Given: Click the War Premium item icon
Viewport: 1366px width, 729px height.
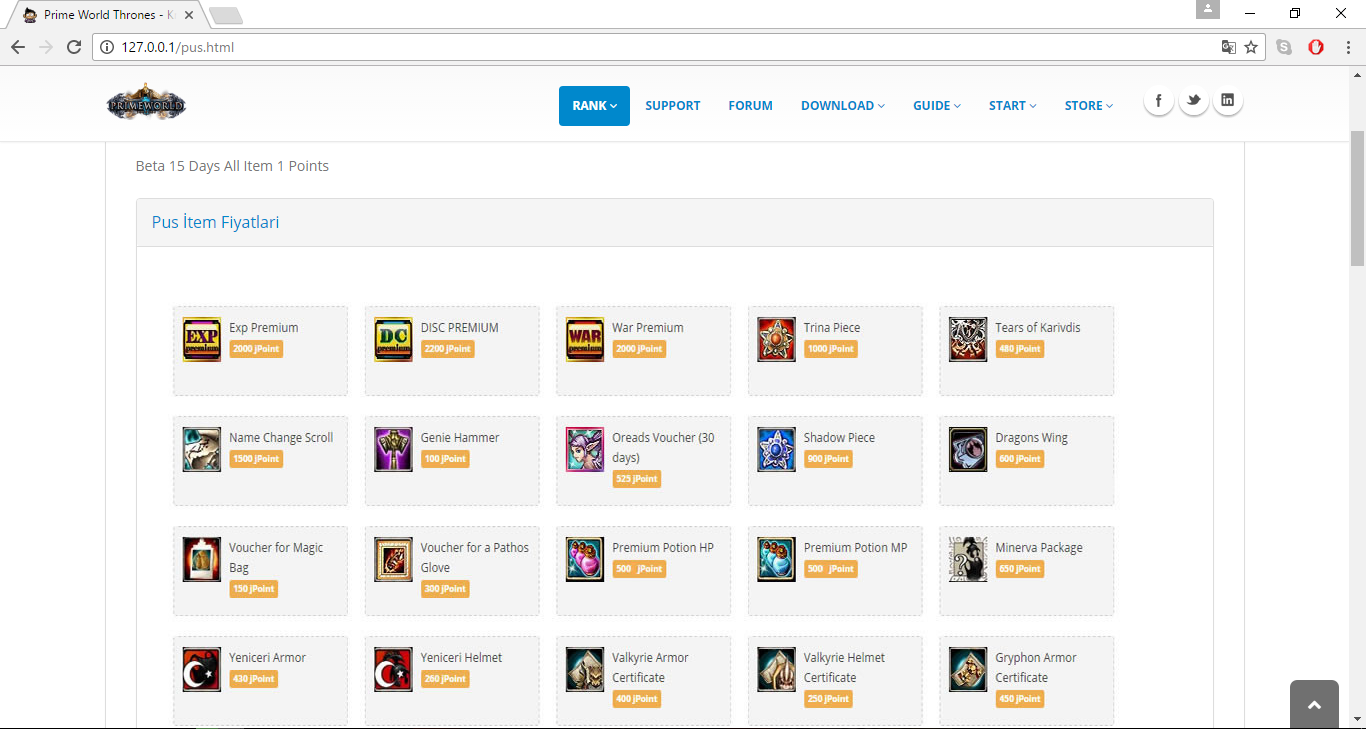Looking at the screenshot, I should click(585, 339).
